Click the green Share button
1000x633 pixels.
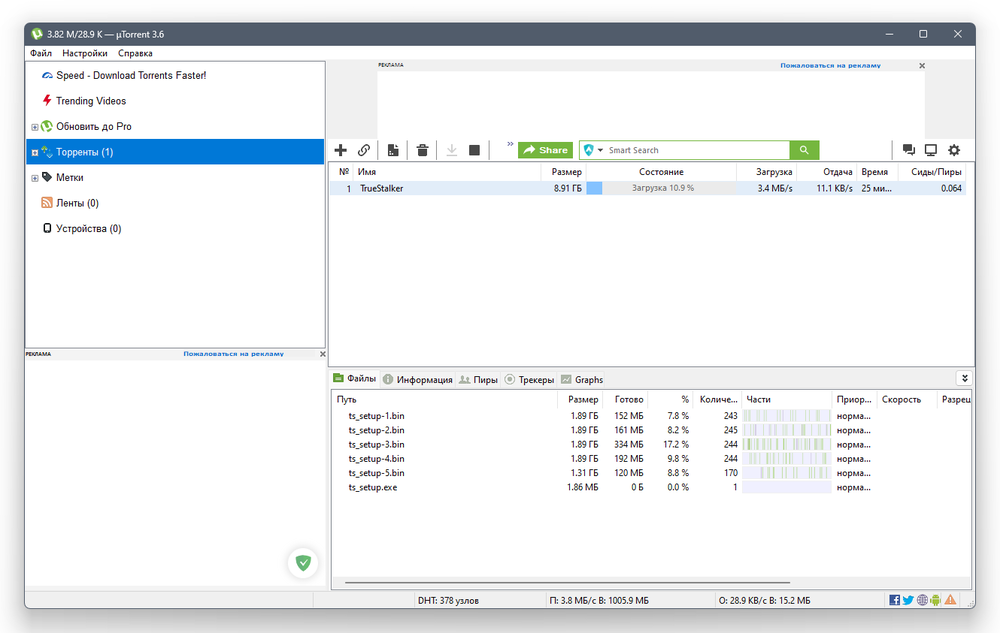pos(546,150)
